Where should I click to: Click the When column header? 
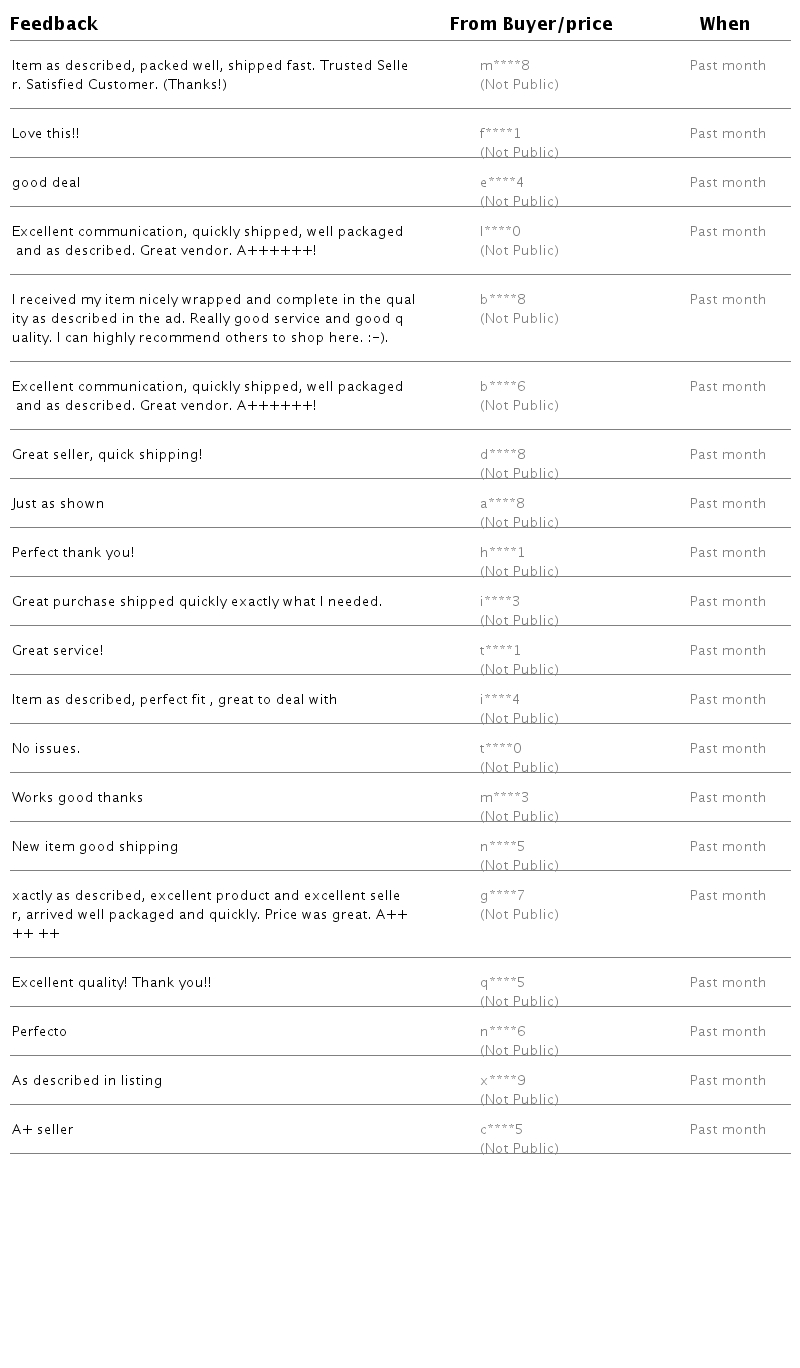pos(724,24)
